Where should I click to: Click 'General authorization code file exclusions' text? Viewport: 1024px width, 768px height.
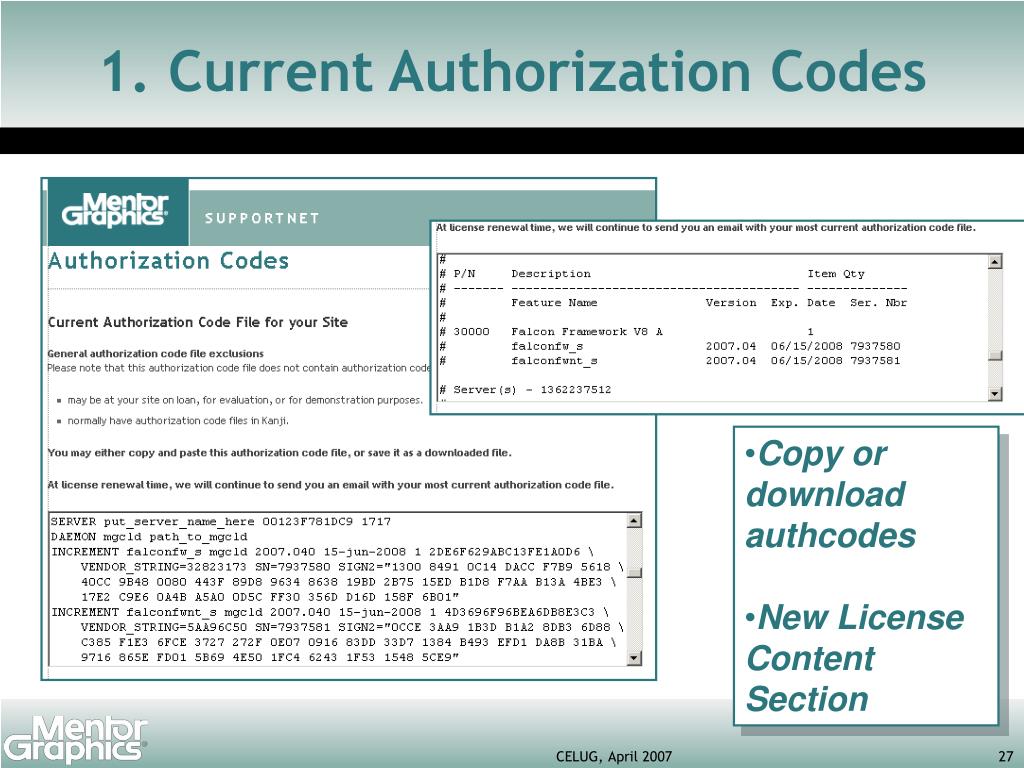point(155,353)
